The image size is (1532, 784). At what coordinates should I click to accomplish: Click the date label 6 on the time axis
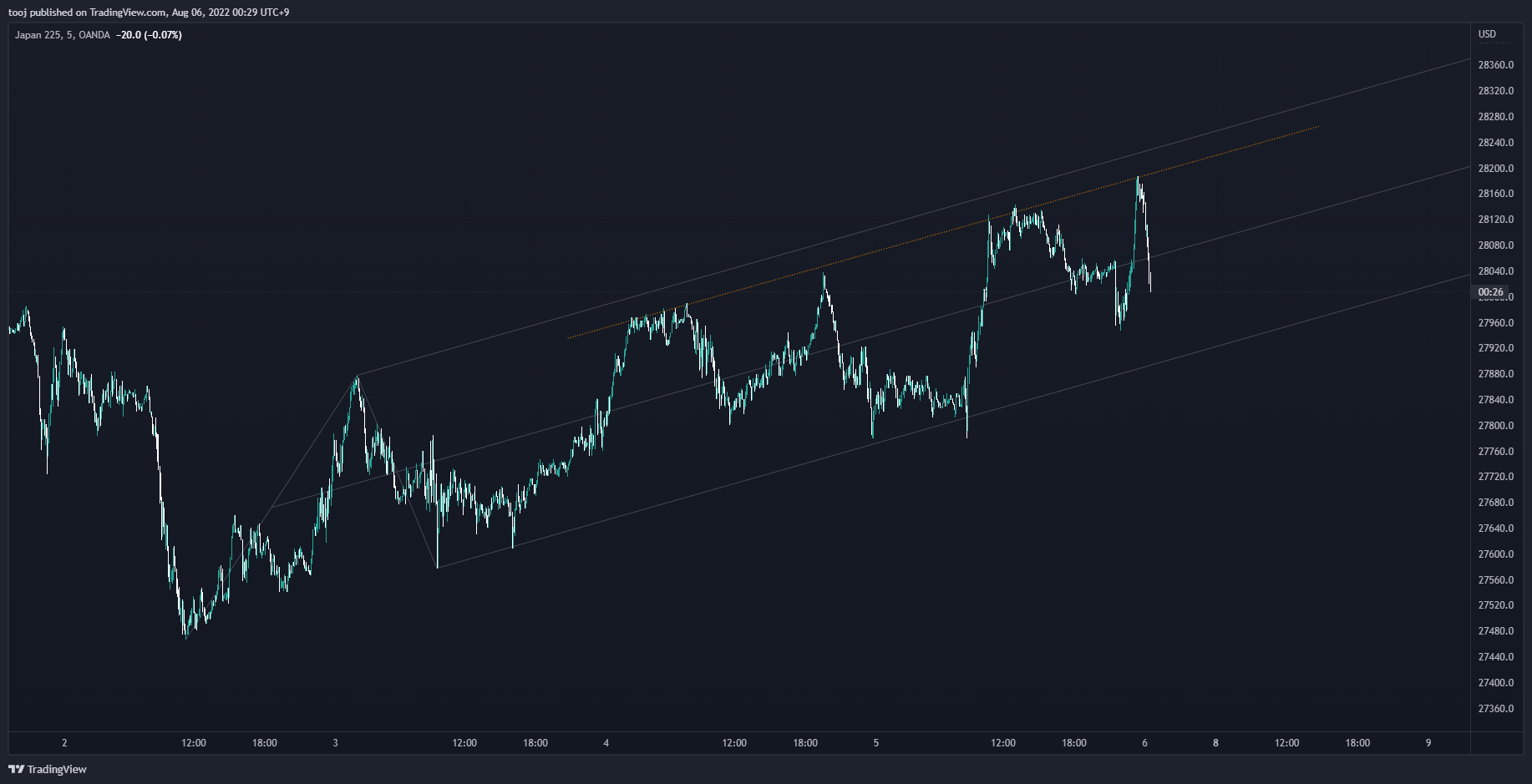(x=1145, y=743)
